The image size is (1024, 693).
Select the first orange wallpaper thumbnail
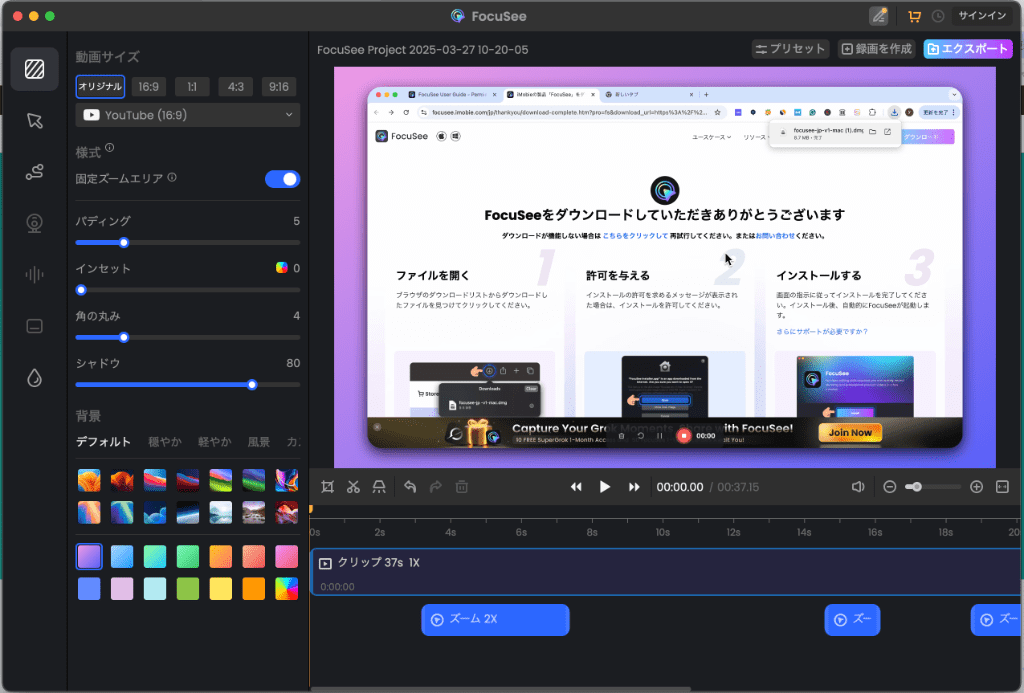(89, 480)
